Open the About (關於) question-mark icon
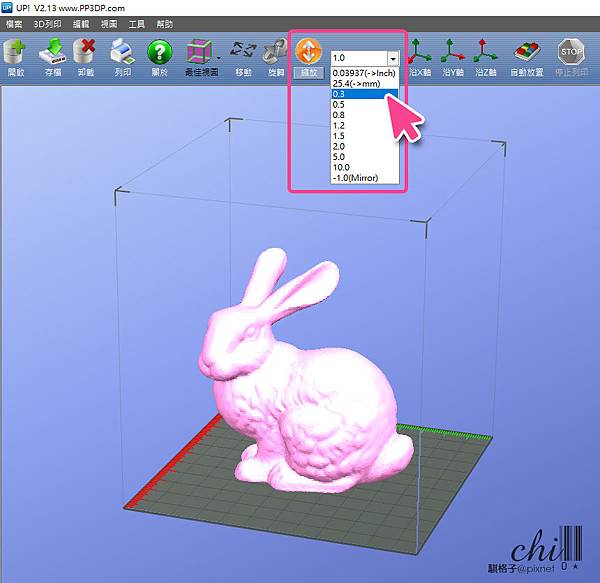Screen dimensions: 600x583 coord(160,52)
